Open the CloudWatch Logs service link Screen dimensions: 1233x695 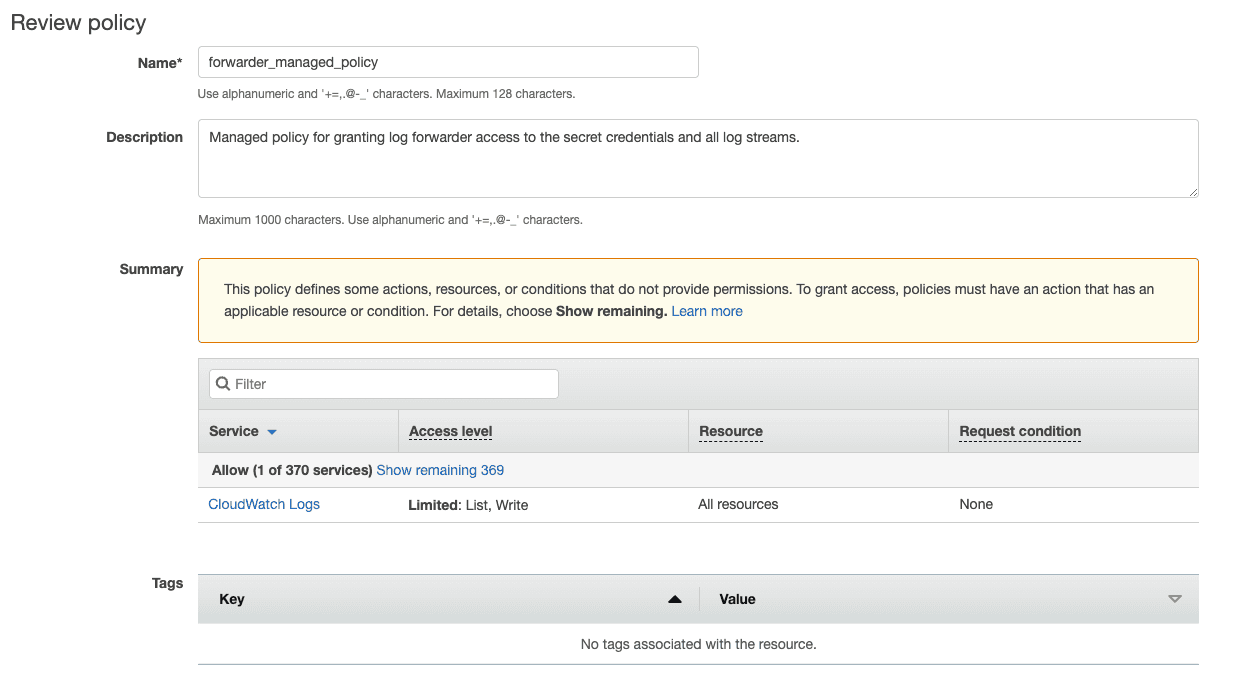[264, 504]
